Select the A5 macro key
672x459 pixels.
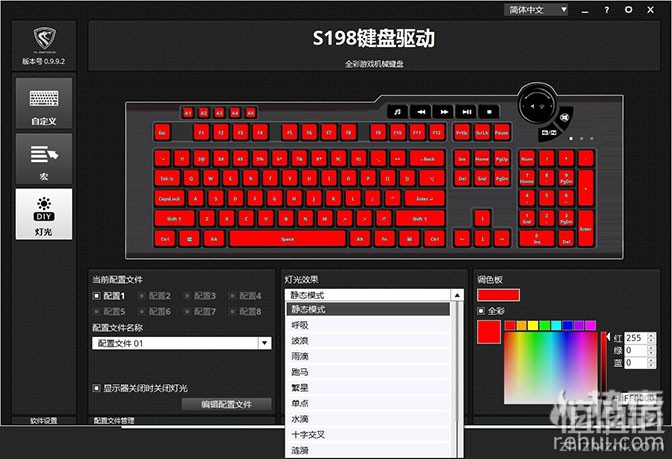click(x=250, y=113)
